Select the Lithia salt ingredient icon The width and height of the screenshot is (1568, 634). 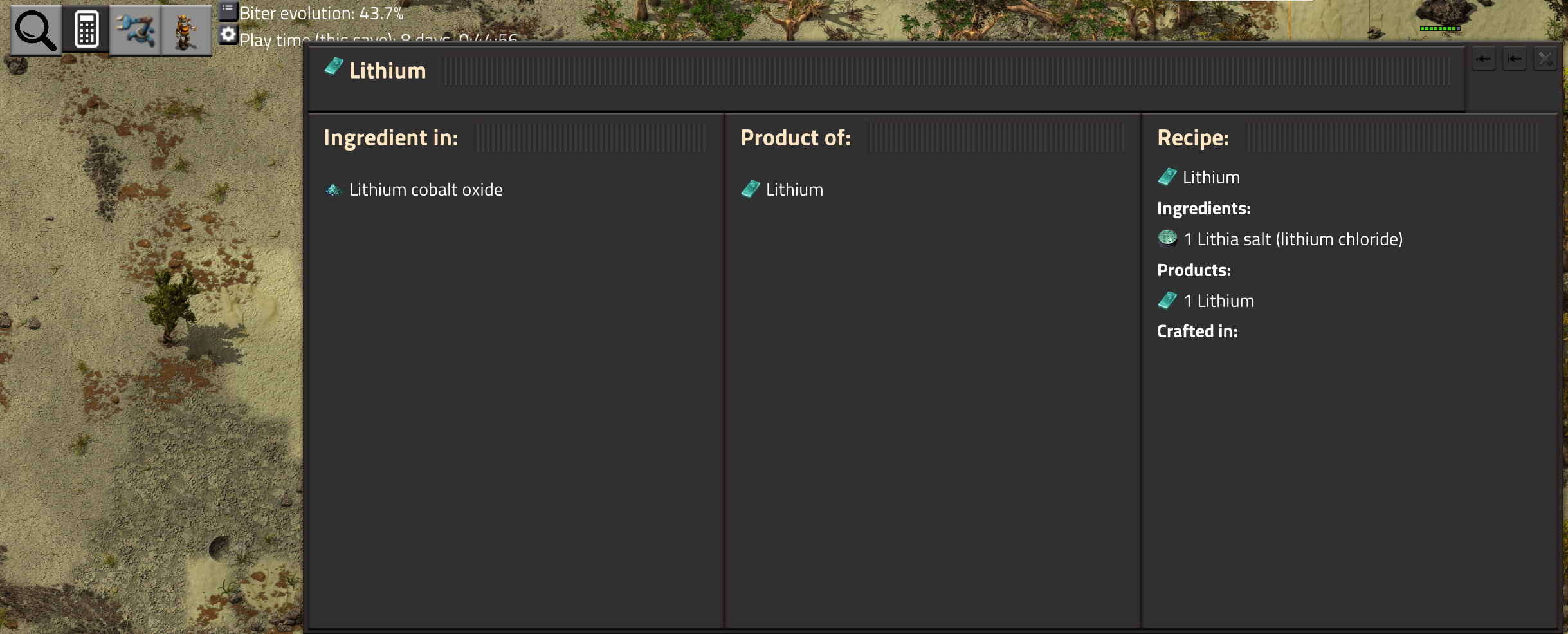click(1167, 238)
